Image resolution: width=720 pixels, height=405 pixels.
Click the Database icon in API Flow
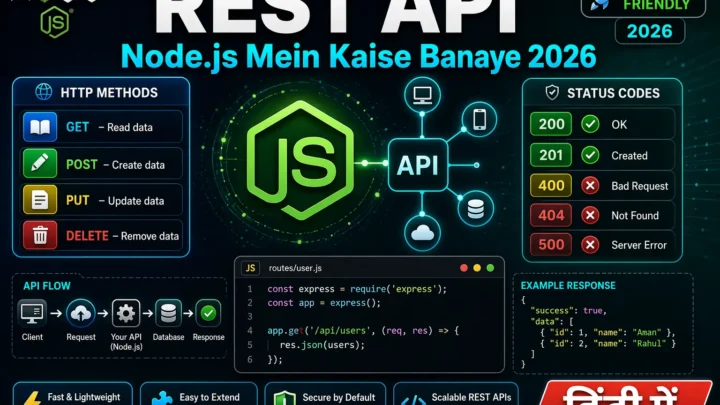168,313
